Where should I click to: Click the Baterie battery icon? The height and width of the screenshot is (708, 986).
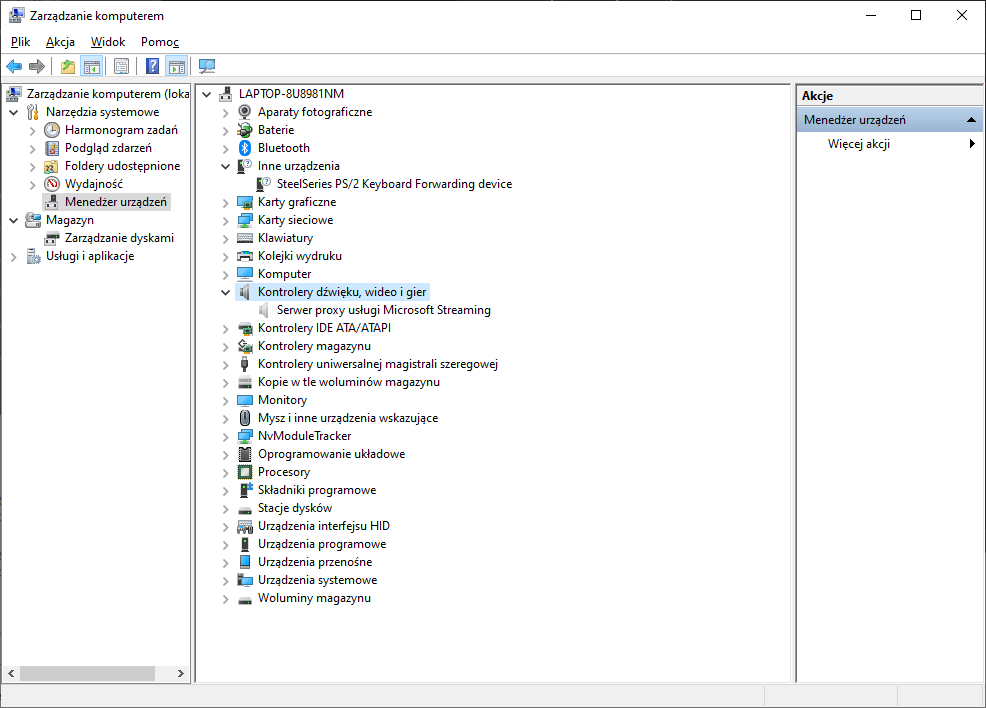(245, 130)
